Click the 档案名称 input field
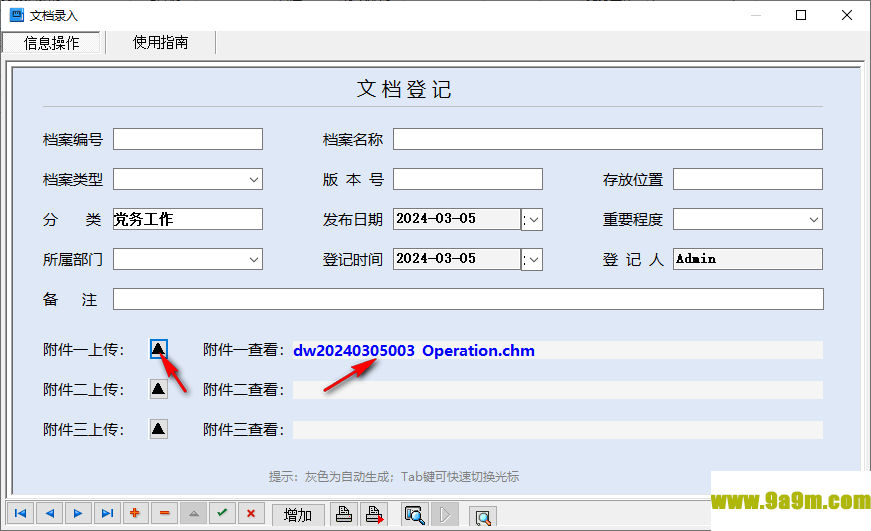Screen dimensions: 871x531 pyautogui.click(x=608, y=139)
